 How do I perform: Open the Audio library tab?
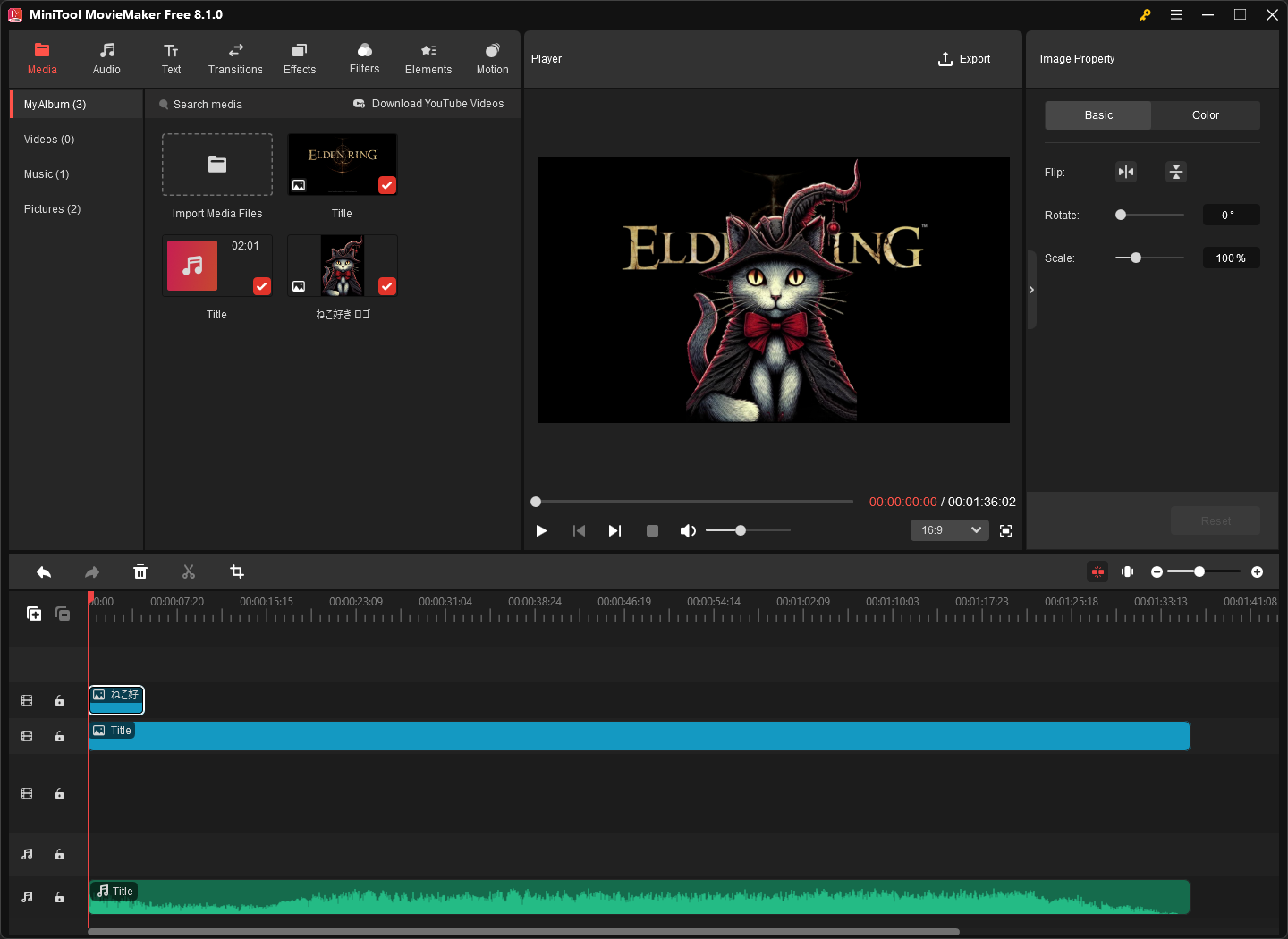pos(106,59)
